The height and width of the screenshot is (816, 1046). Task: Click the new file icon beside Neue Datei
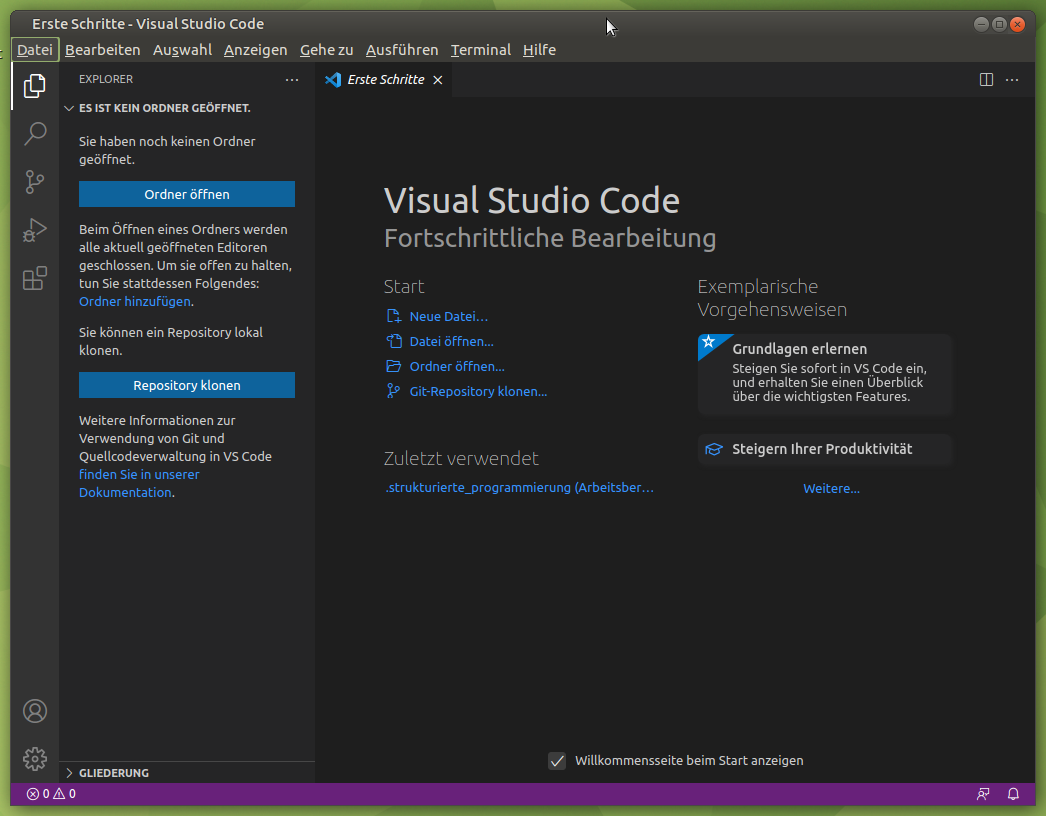point(394,316)
